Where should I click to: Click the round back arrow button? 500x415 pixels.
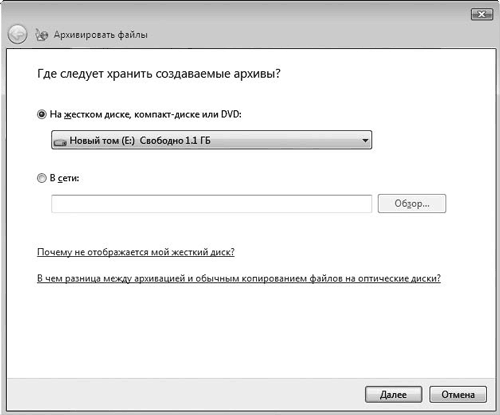17,34
